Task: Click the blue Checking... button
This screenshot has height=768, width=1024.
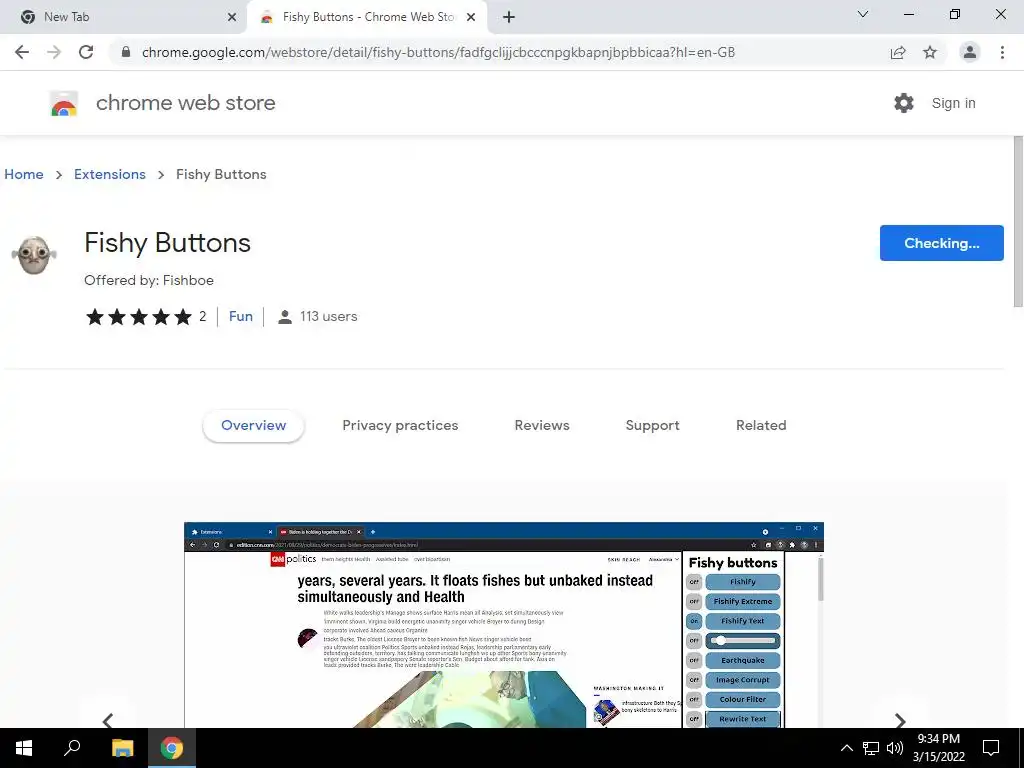Action: tap(942, 243)
